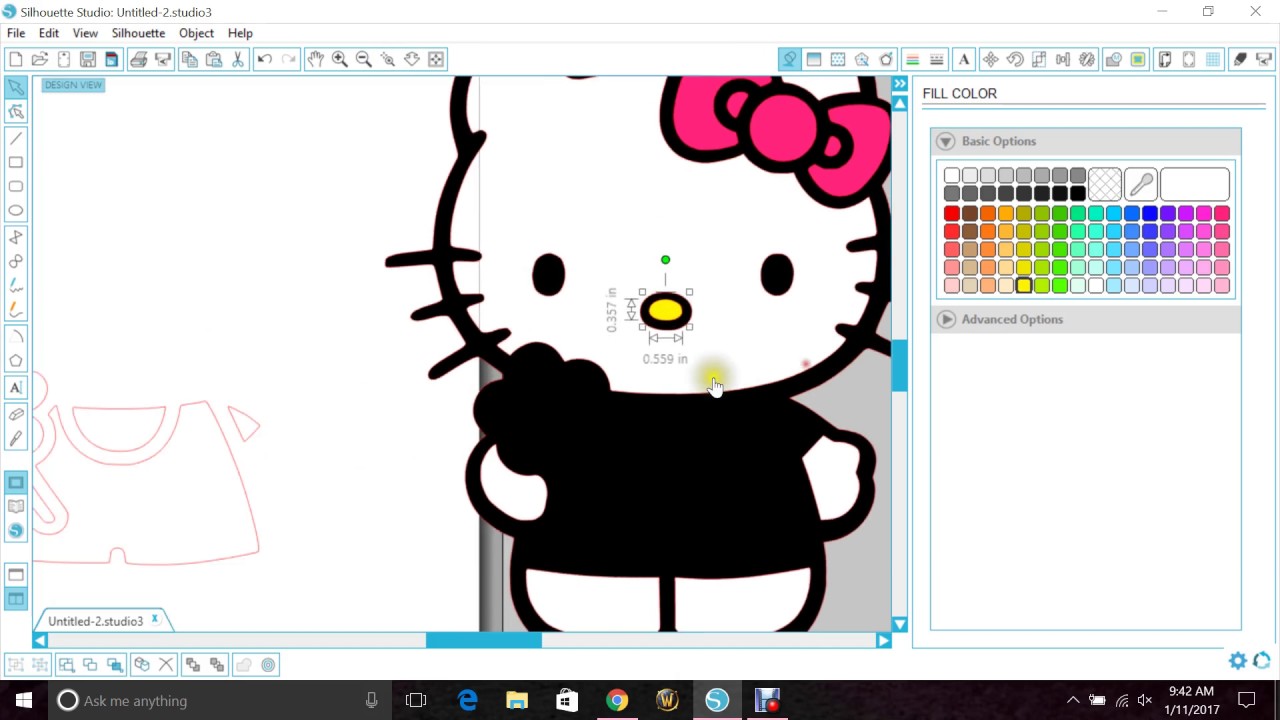Screen dimensions: 1280x720
Task: Zoom in with the magnifier plus icon
Action: click(340, 60)
